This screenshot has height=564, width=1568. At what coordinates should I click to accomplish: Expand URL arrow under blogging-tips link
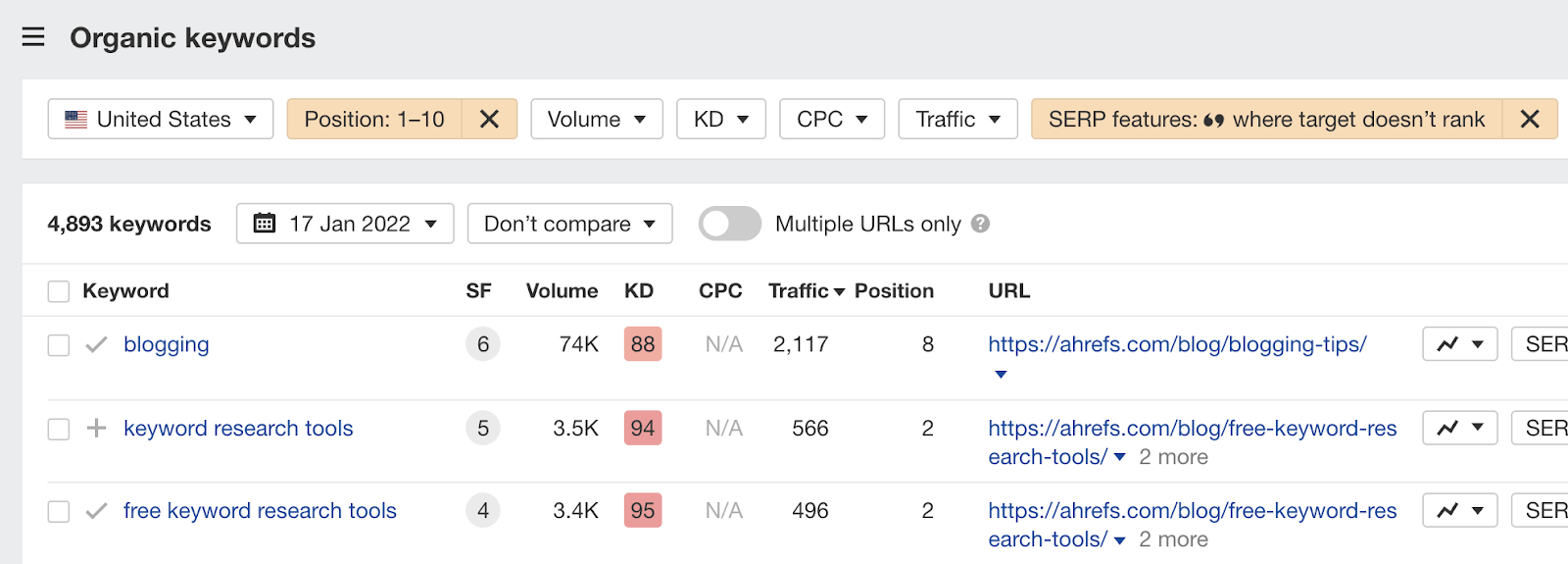(x=1001, y=375)
